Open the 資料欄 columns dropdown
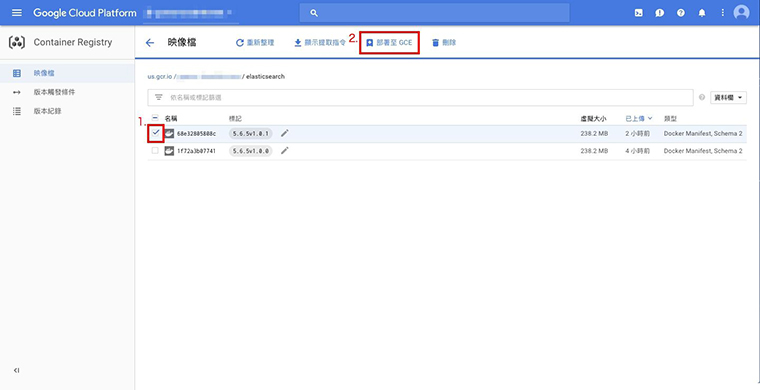Screen dimensions: 760x390 728,97
